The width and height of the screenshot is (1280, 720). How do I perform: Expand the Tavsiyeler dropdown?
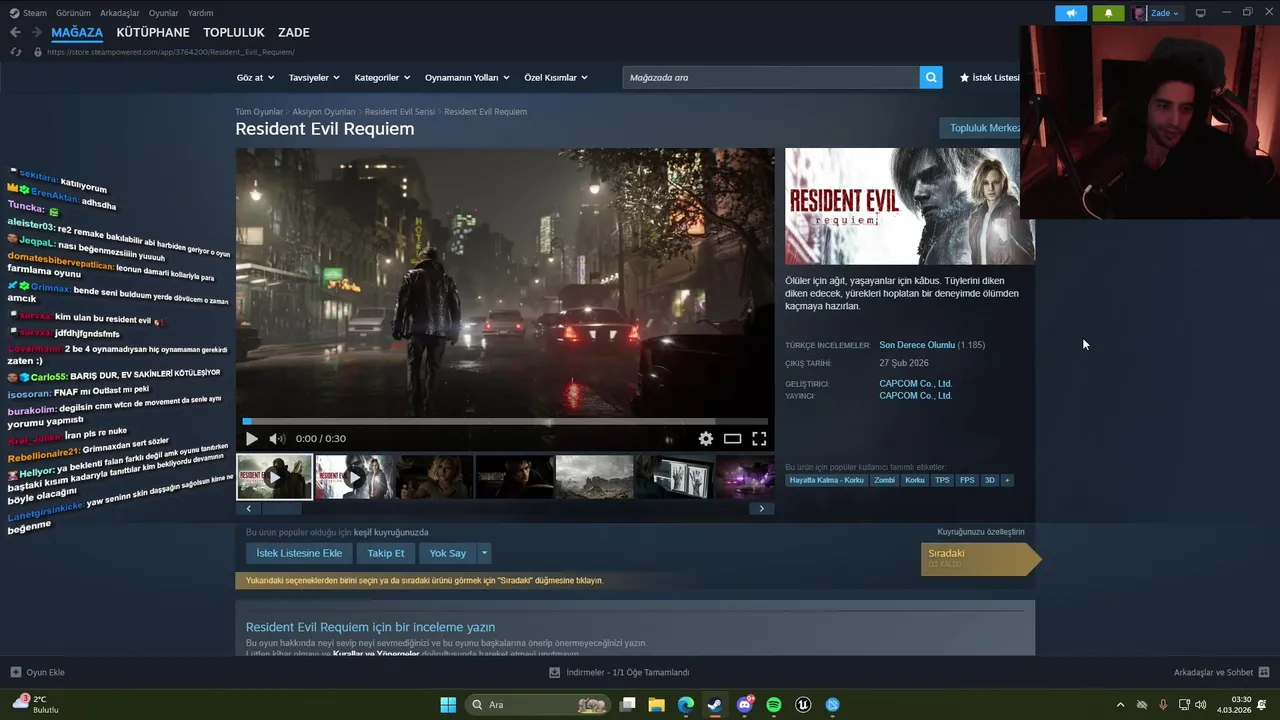pyautogui.click(x=314, y=77)
